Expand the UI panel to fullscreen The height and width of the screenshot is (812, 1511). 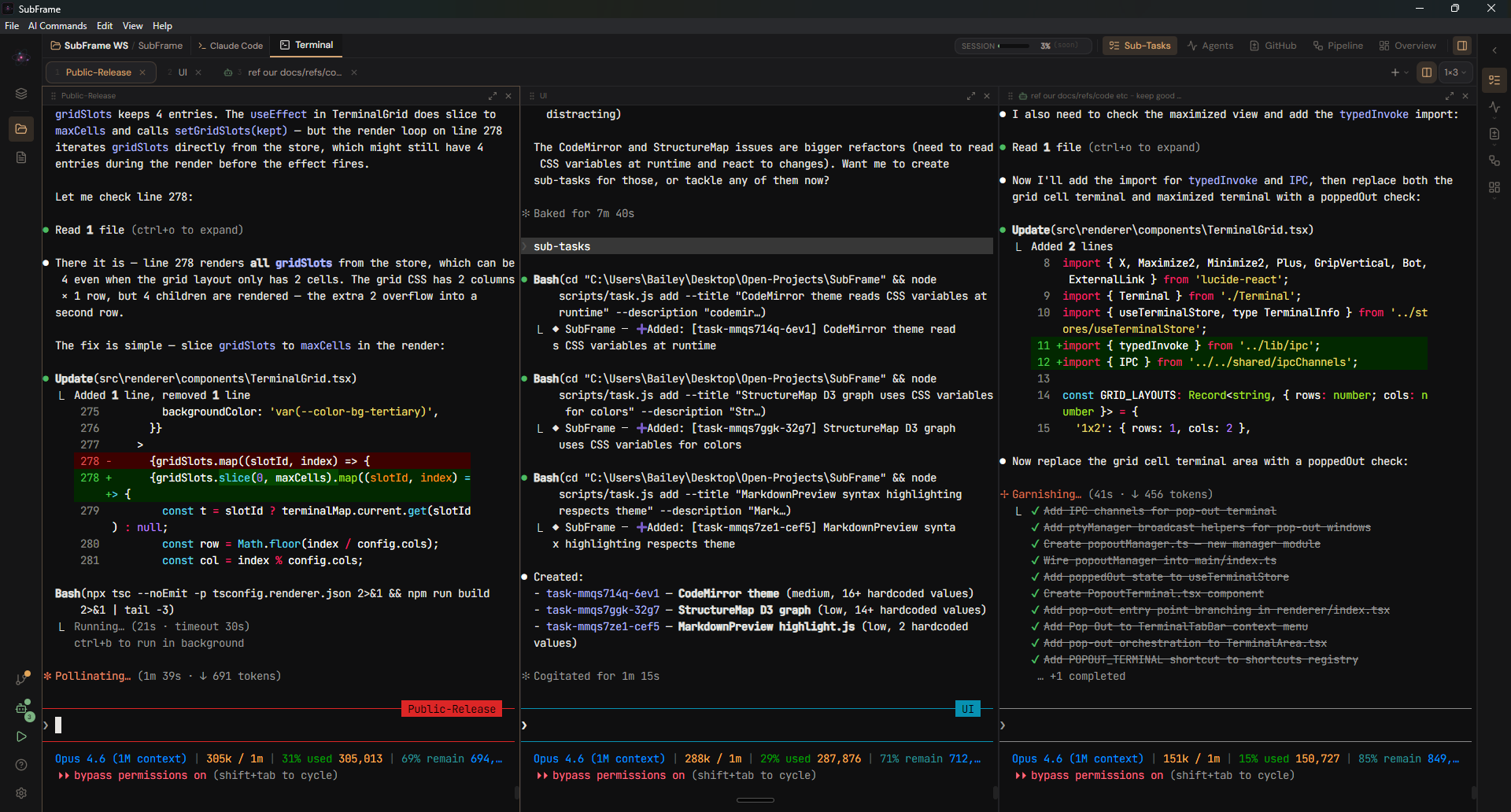coord(970,95)
